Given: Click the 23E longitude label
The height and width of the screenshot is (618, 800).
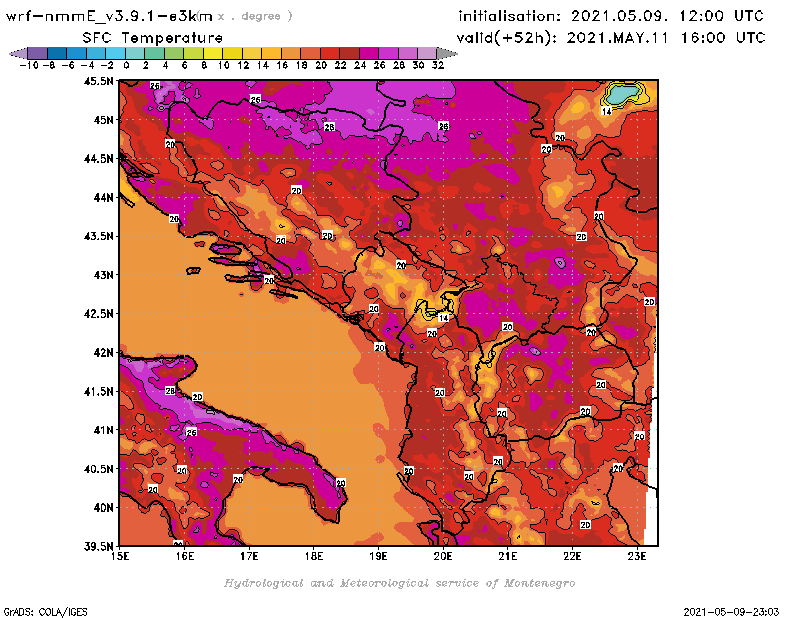Looking at the screenshot, I should tap(637, 556).
